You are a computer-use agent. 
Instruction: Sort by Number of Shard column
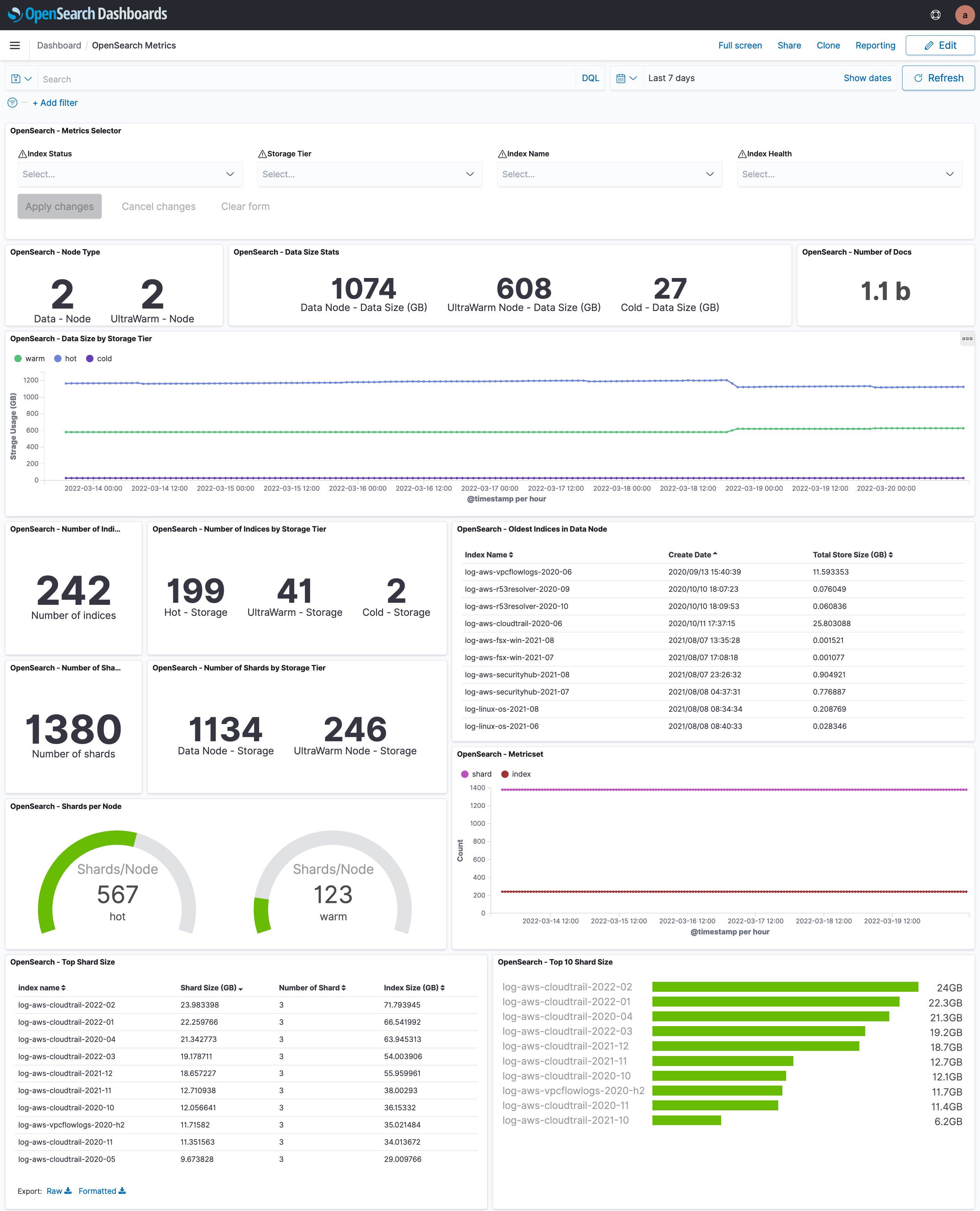(312, 988)
